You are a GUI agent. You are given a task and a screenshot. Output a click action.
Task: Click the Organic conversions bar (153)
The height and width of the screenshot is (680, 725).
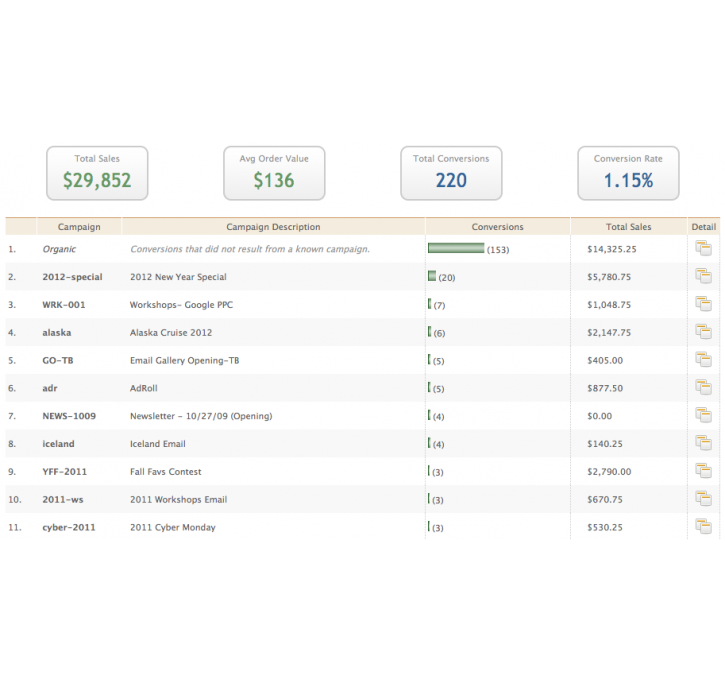click(x=456, y=249)
